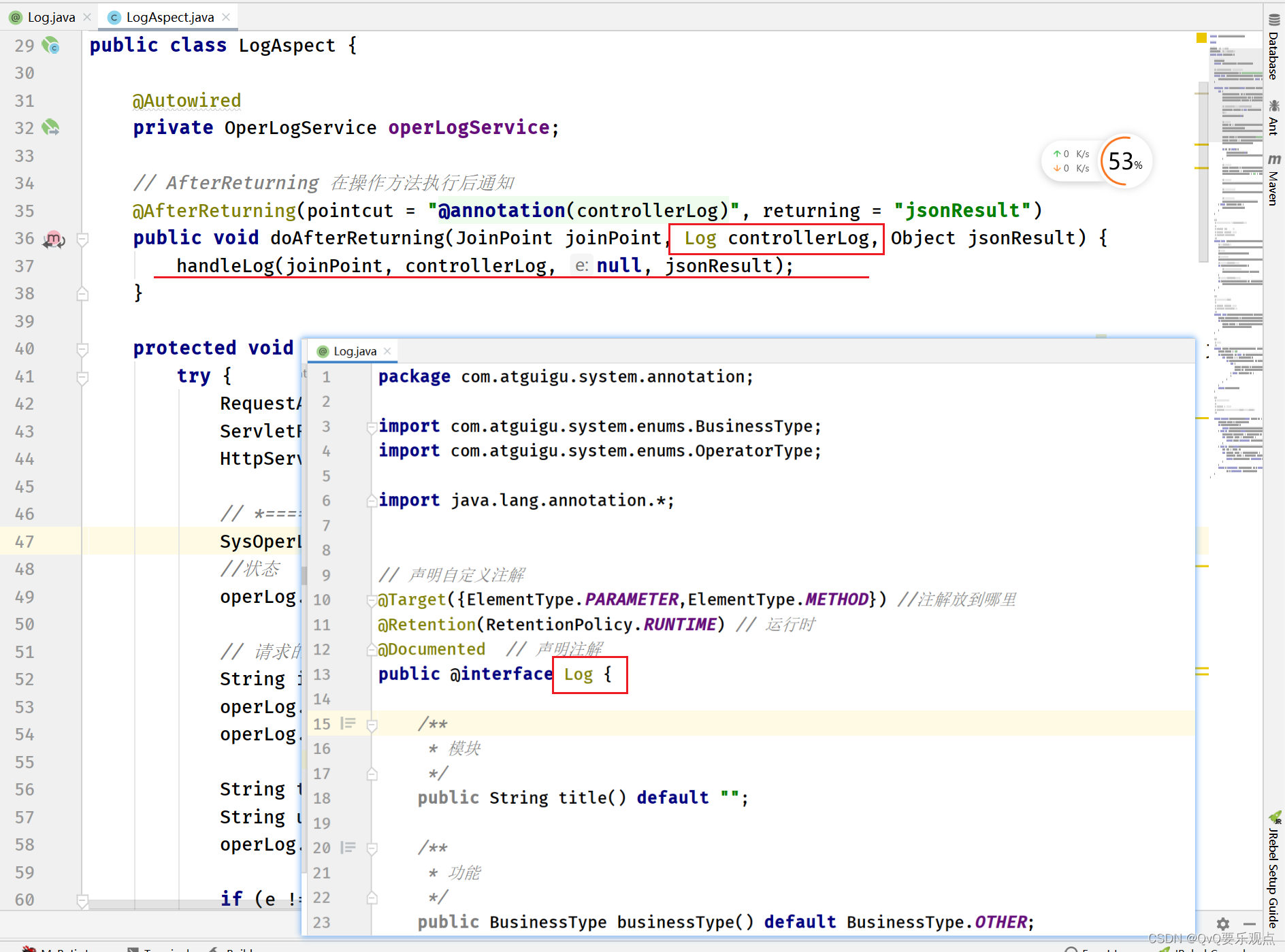The height and width of the screenshot is (952, 1285).
Task: Toggle rendered doc comment on popup line 15
Action: coord(348,723)
